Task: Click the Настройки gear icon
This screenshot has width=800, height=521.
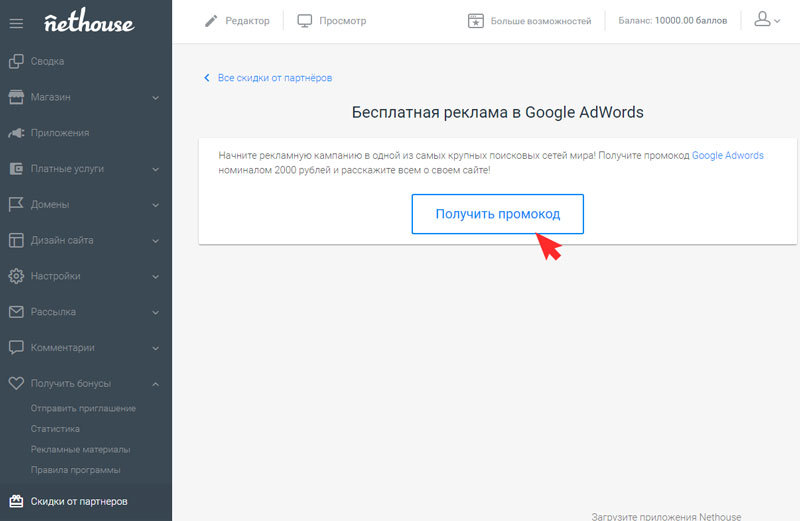Action: 16,276
